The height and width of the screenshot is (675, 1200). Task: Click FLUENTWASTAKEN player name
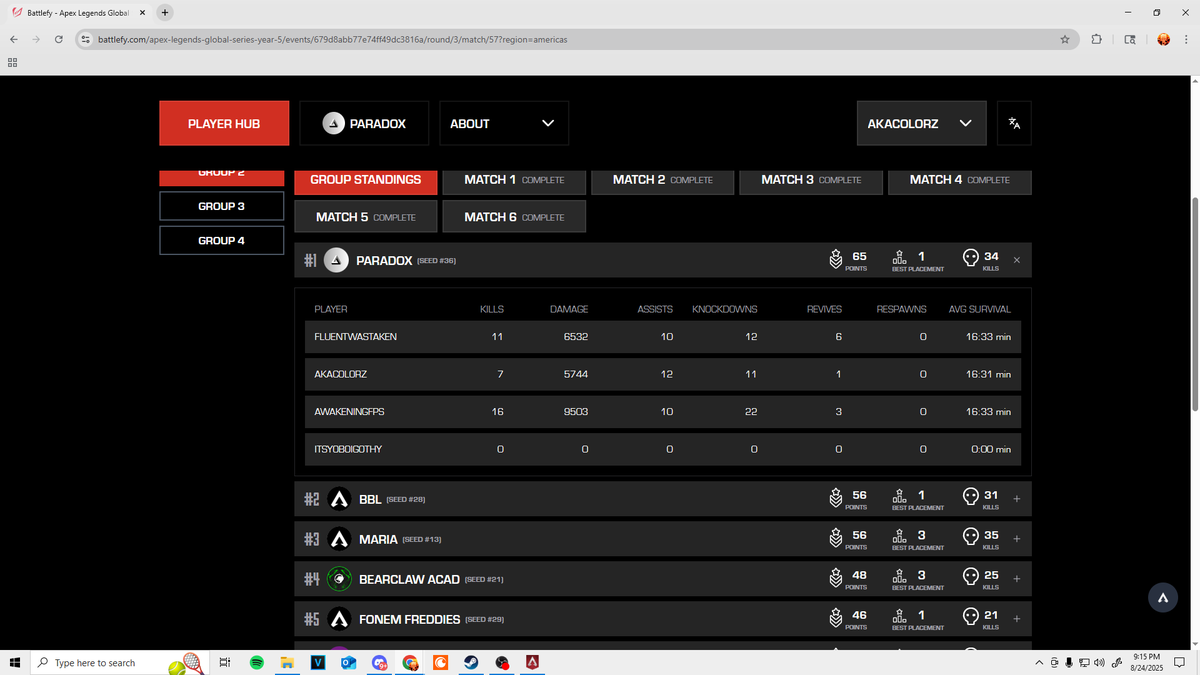point(356,337)
